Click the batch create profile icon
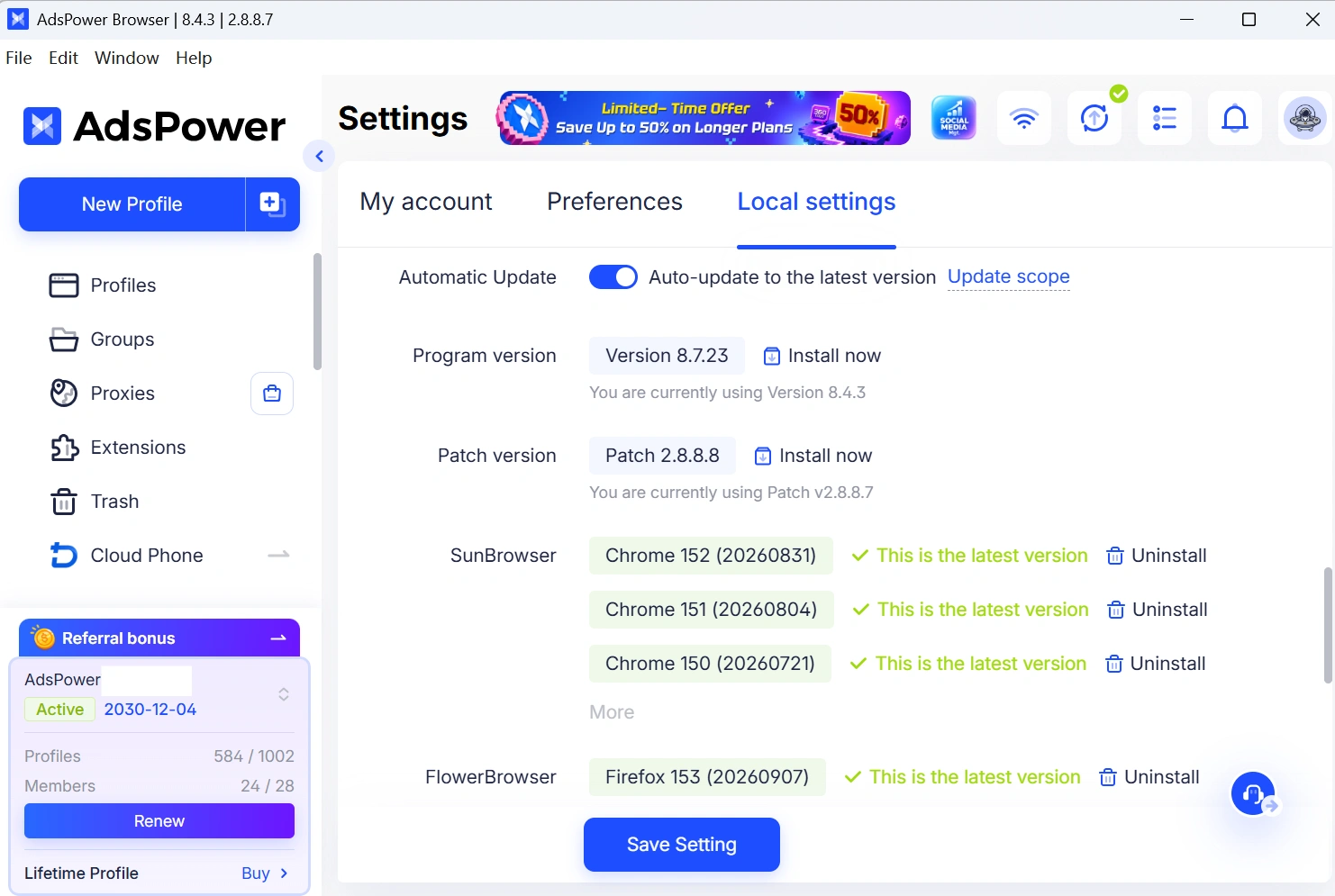This screenshot has width=1335, height=896. [272, 204]
